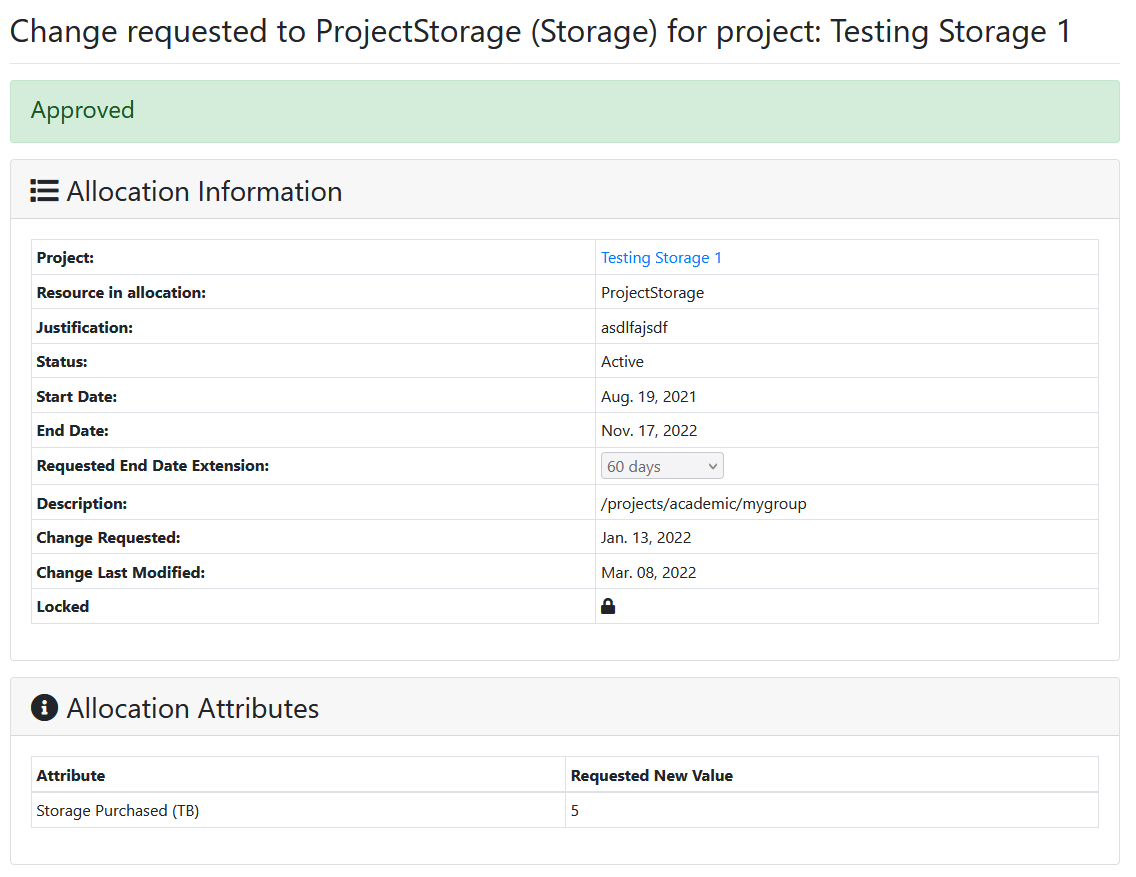Click the Start Date: row label
Image resolution: width=1136 pixels, height=877 pixels.
(76, 397)
